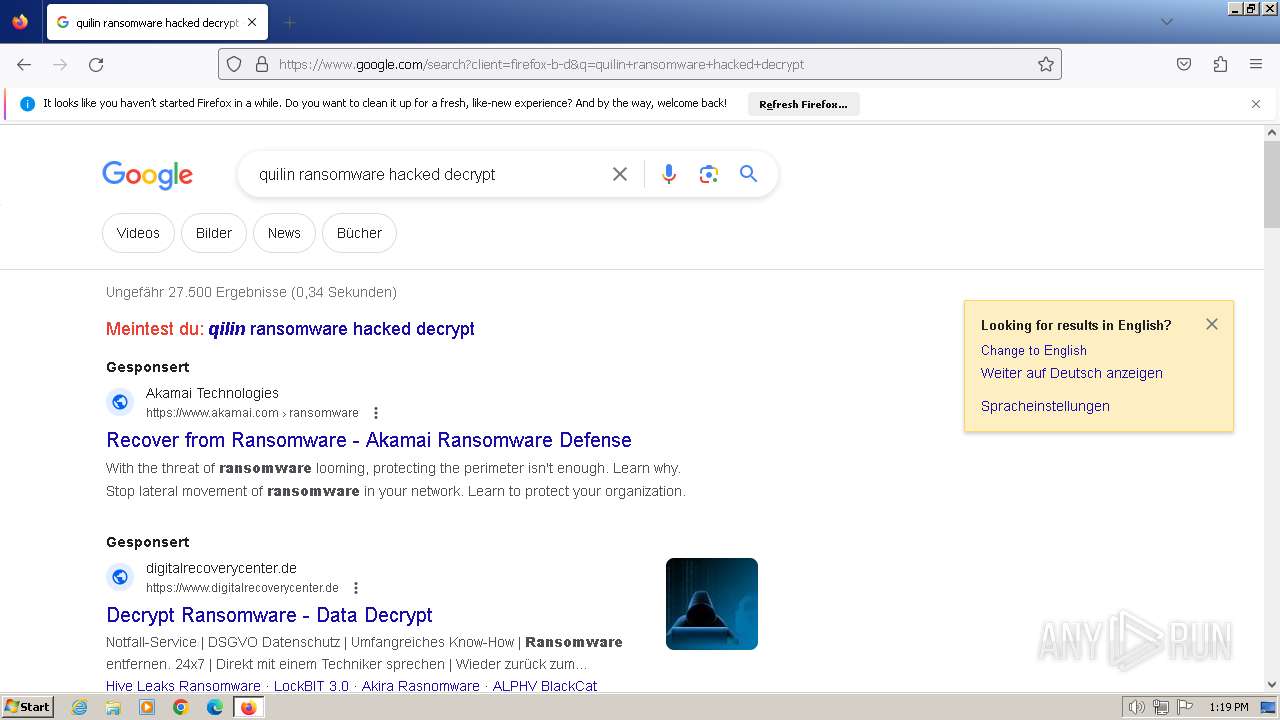Image resolution: width=1280 pixels, height=720 pixels.
Task: Launch Google Chrome from taskbar
Action: (181, 707)
